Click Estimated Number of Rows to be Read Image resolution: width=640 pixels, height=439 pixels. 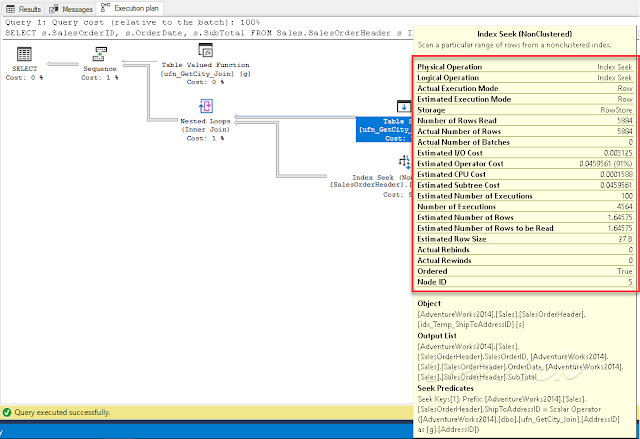[524, 228]
